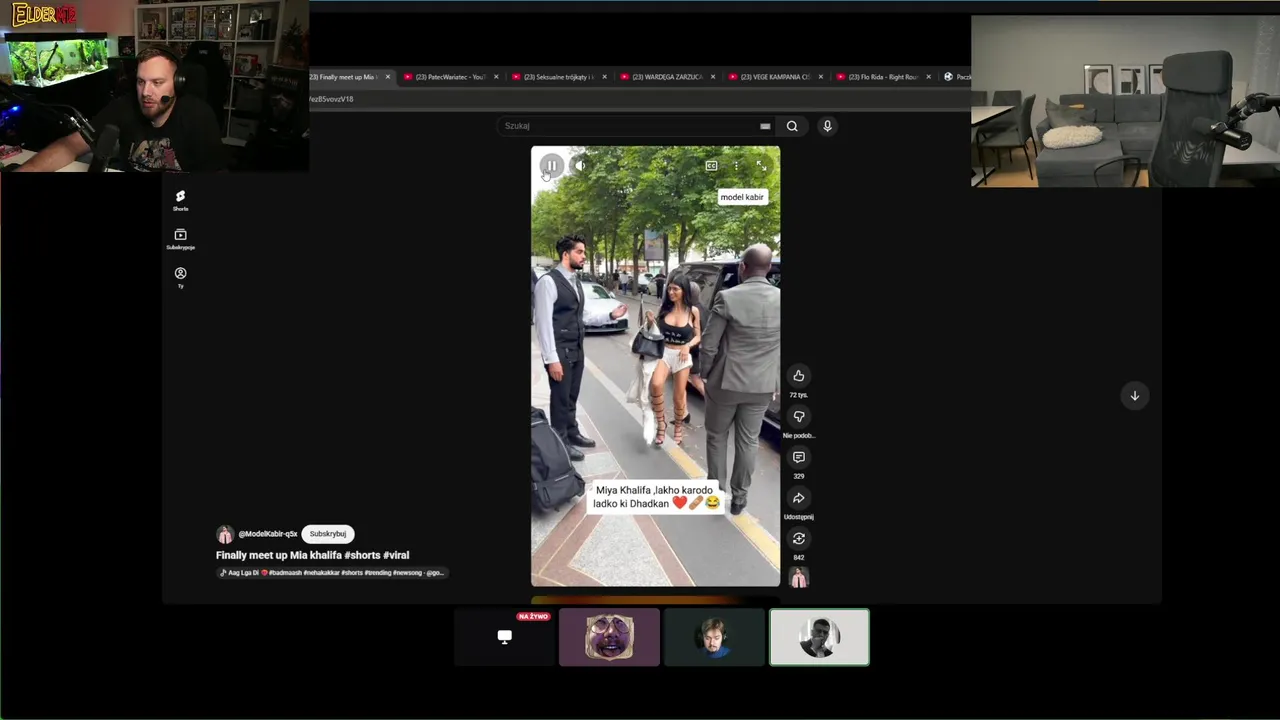Click title 'Finally meet up Mia khalifa #shorts #viral'
Viewport: 1280px width, 720px height.
312,555
